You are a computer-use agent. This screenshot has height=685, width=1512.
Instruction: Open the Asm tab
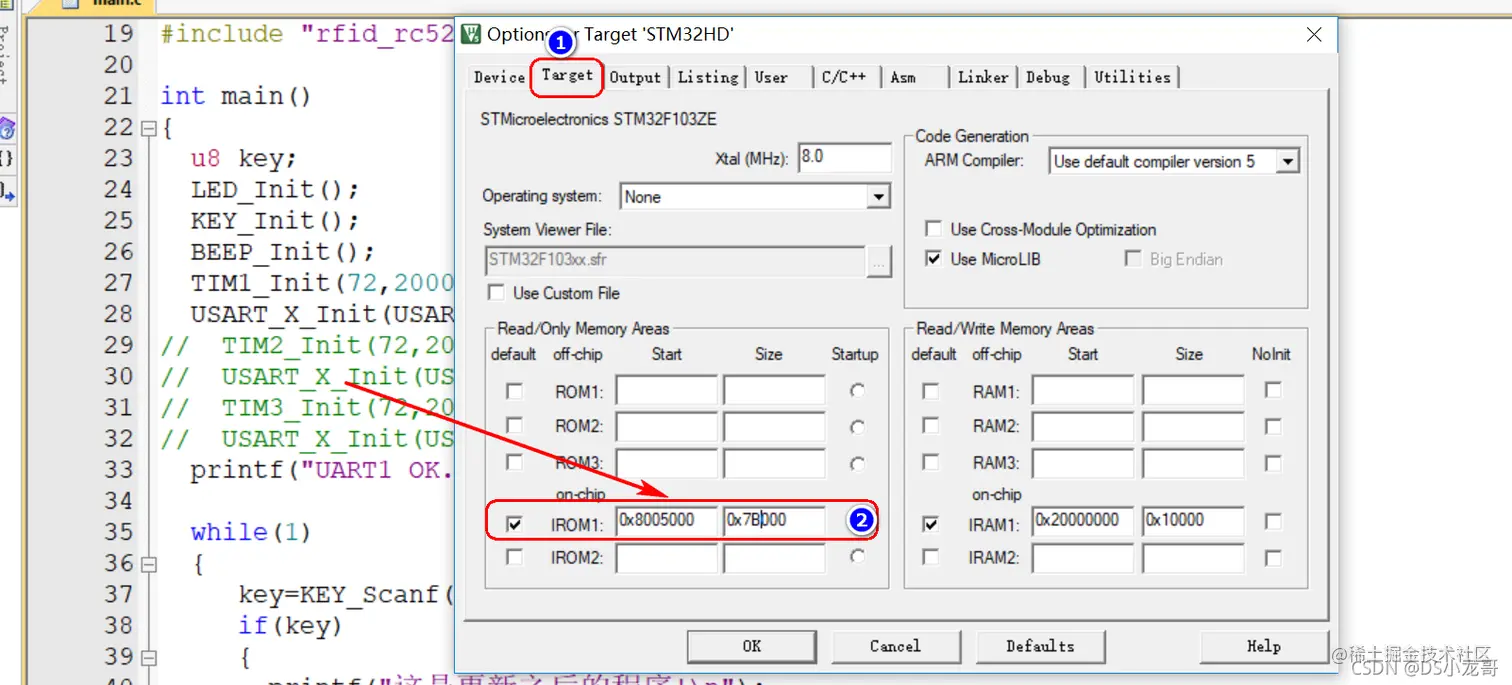pos(903,77)
